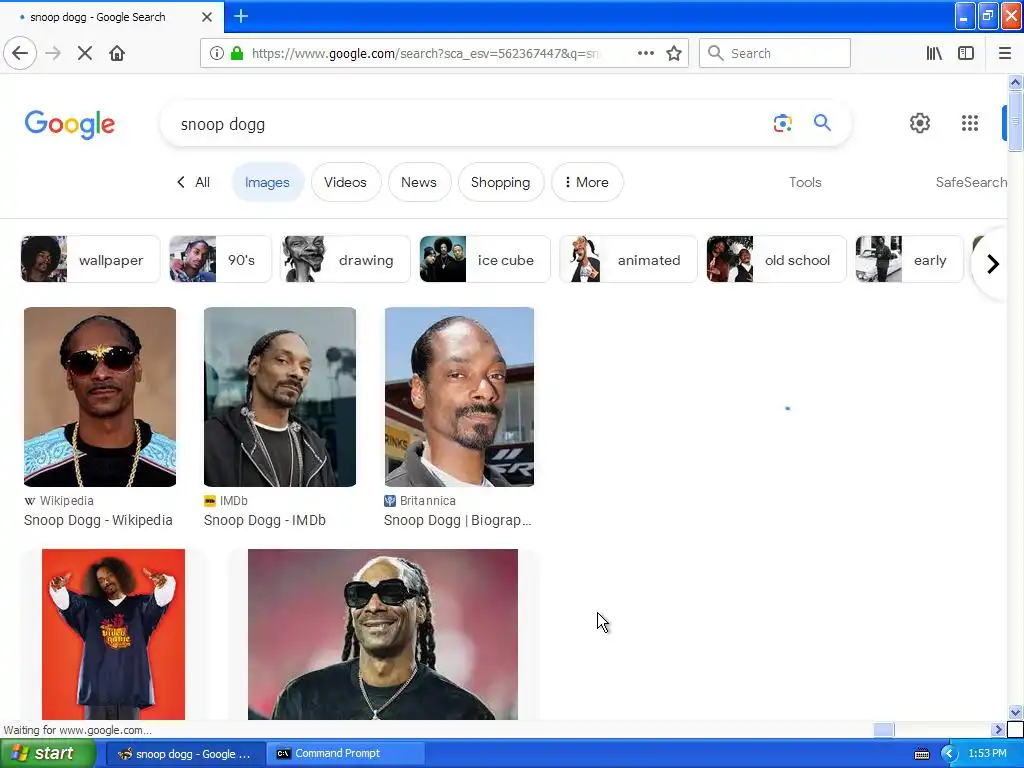The width and height of the screenshot is (1024, 768).
Task: Open the Wikipedia Snoop Dogg image
Action: 100,396
